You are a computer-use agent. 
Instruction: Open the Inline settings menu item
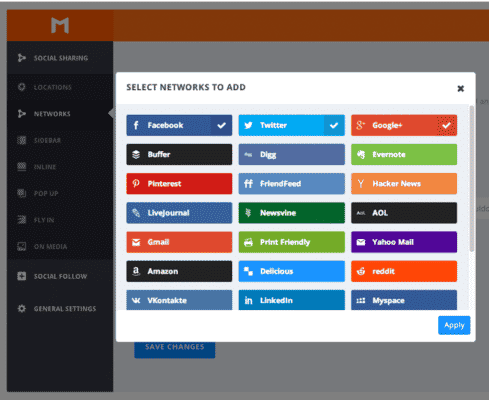click(45, 167)
